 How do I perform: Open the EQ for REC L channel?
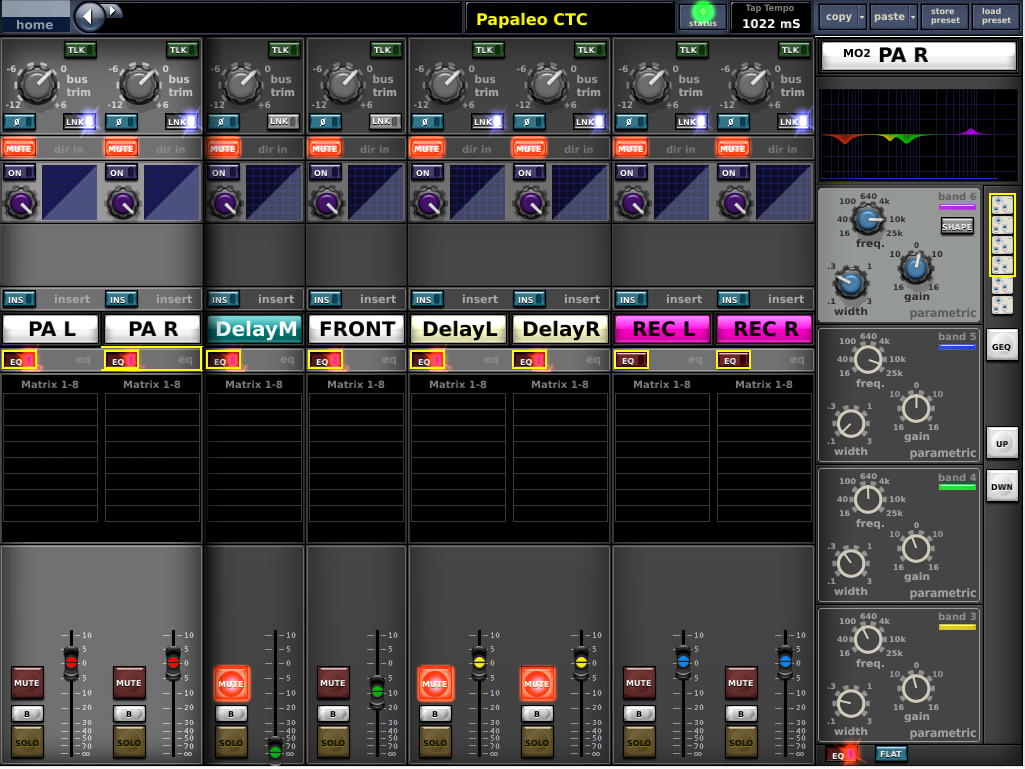631,361
